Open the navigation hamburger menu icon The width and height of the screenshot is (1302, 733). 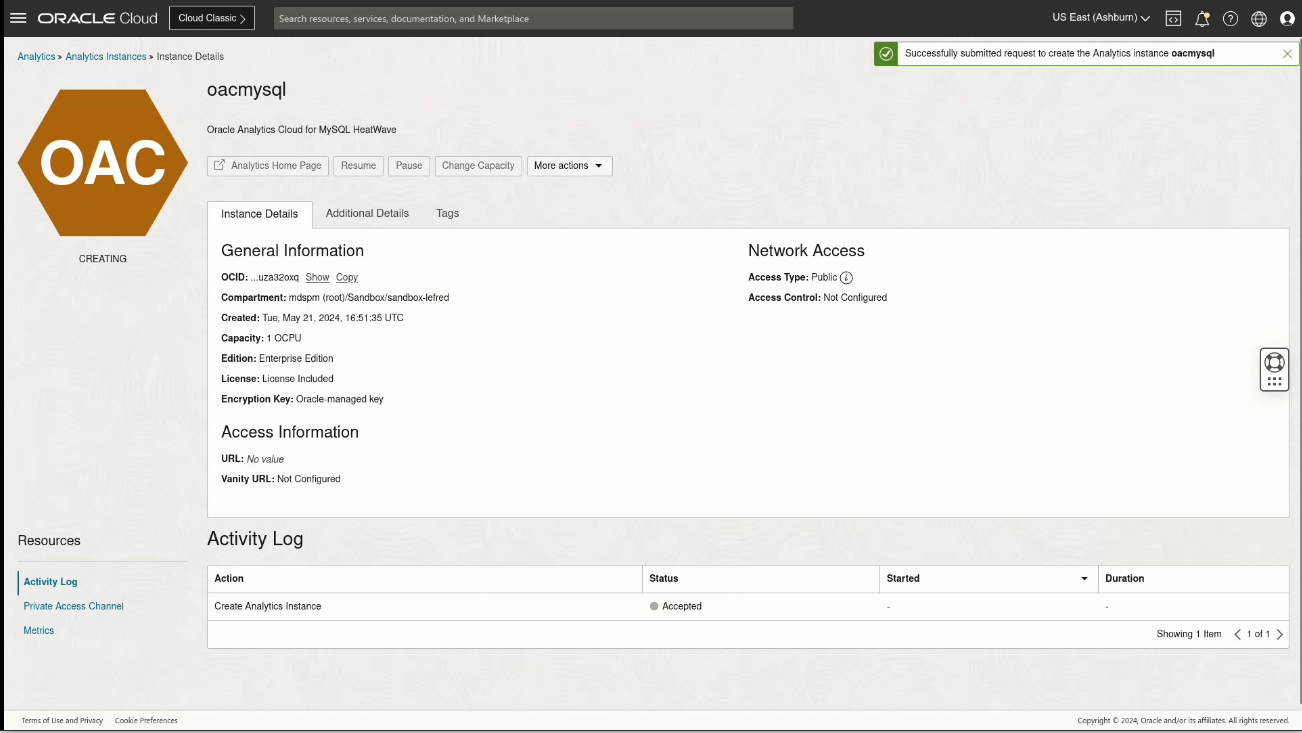tap(17, 17)
